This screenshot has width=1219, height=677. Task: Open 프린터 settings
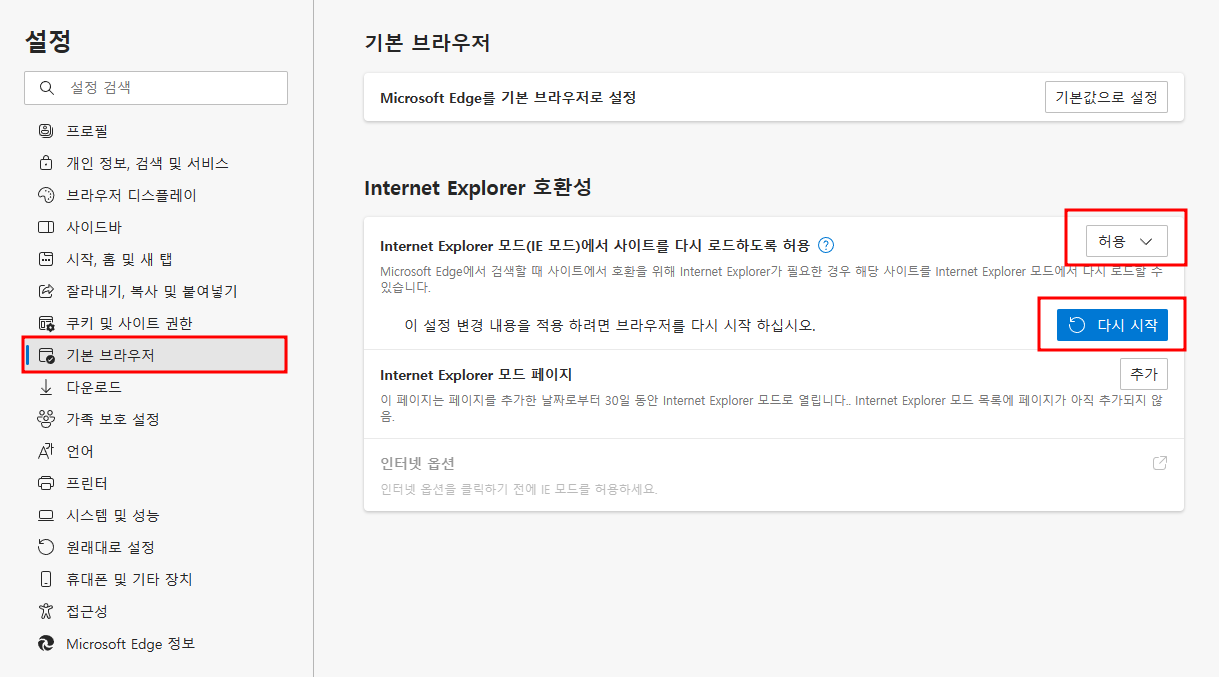[156, 483]
